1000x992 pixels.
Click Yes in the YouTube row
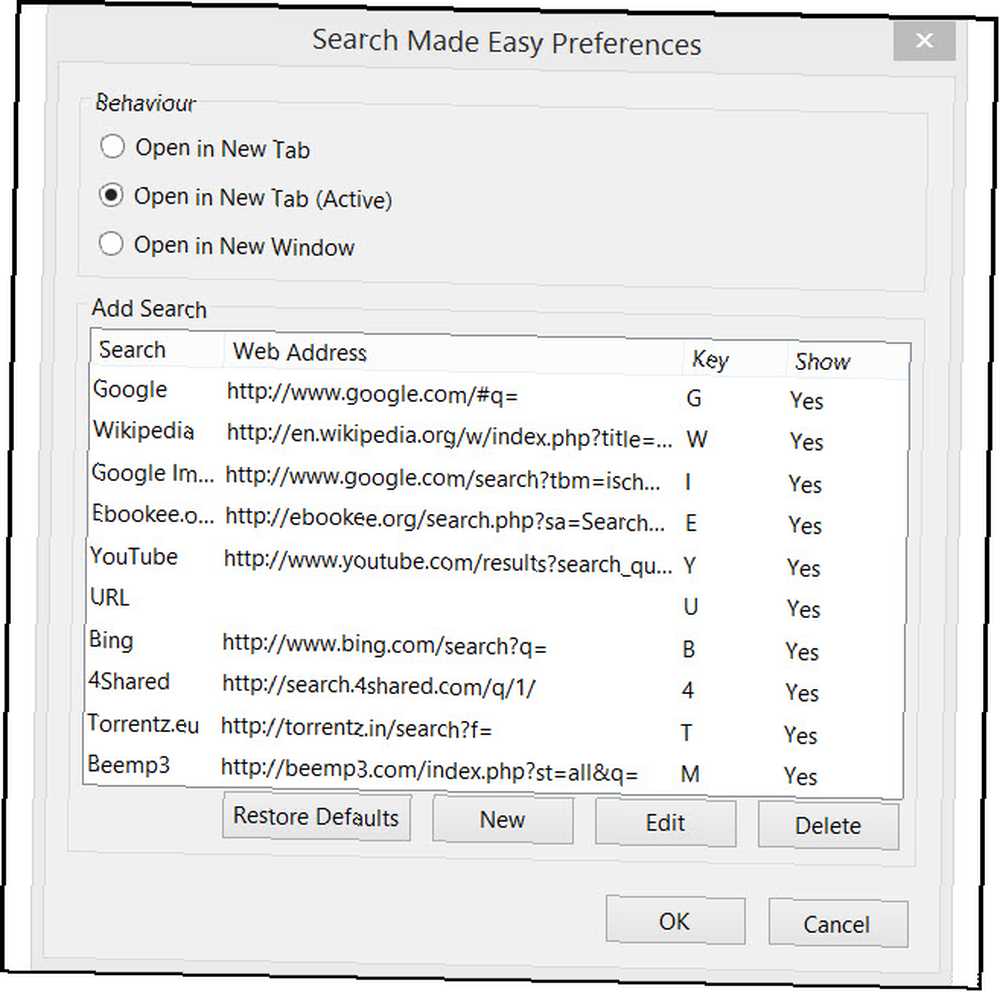tap(804, 568)
